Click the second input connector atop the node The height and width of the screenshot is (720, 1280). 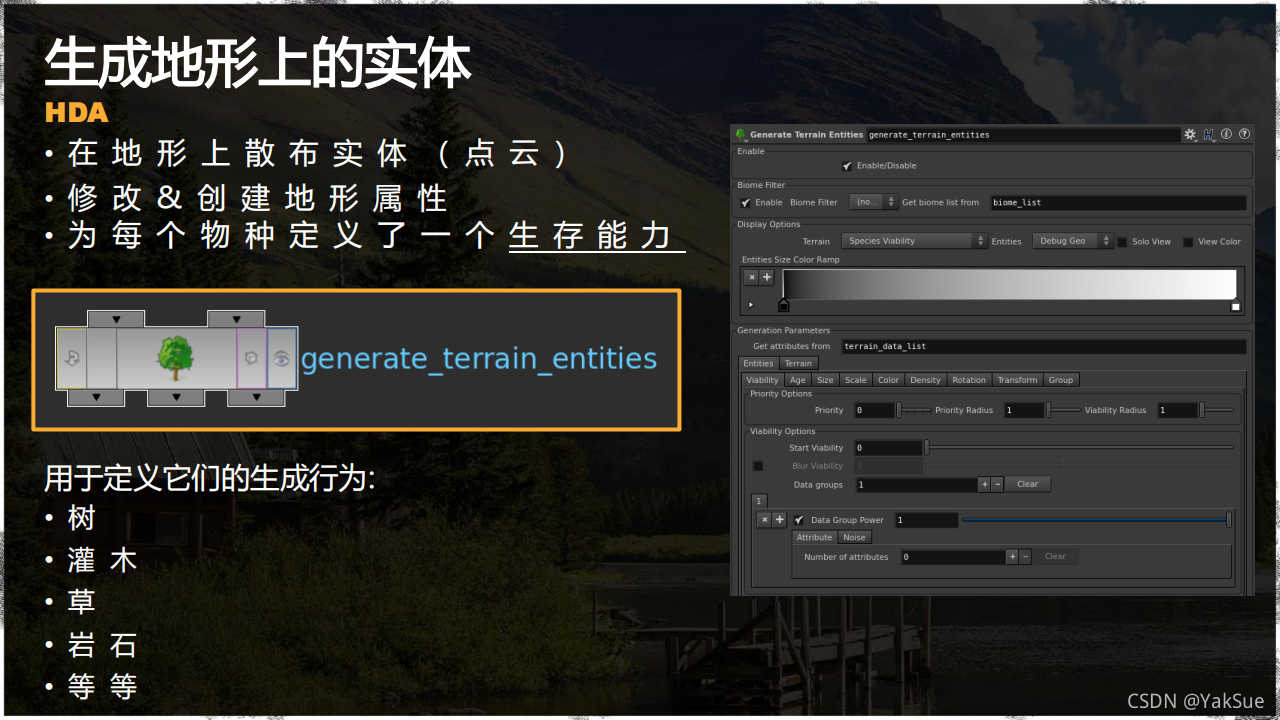coord(236,319)
